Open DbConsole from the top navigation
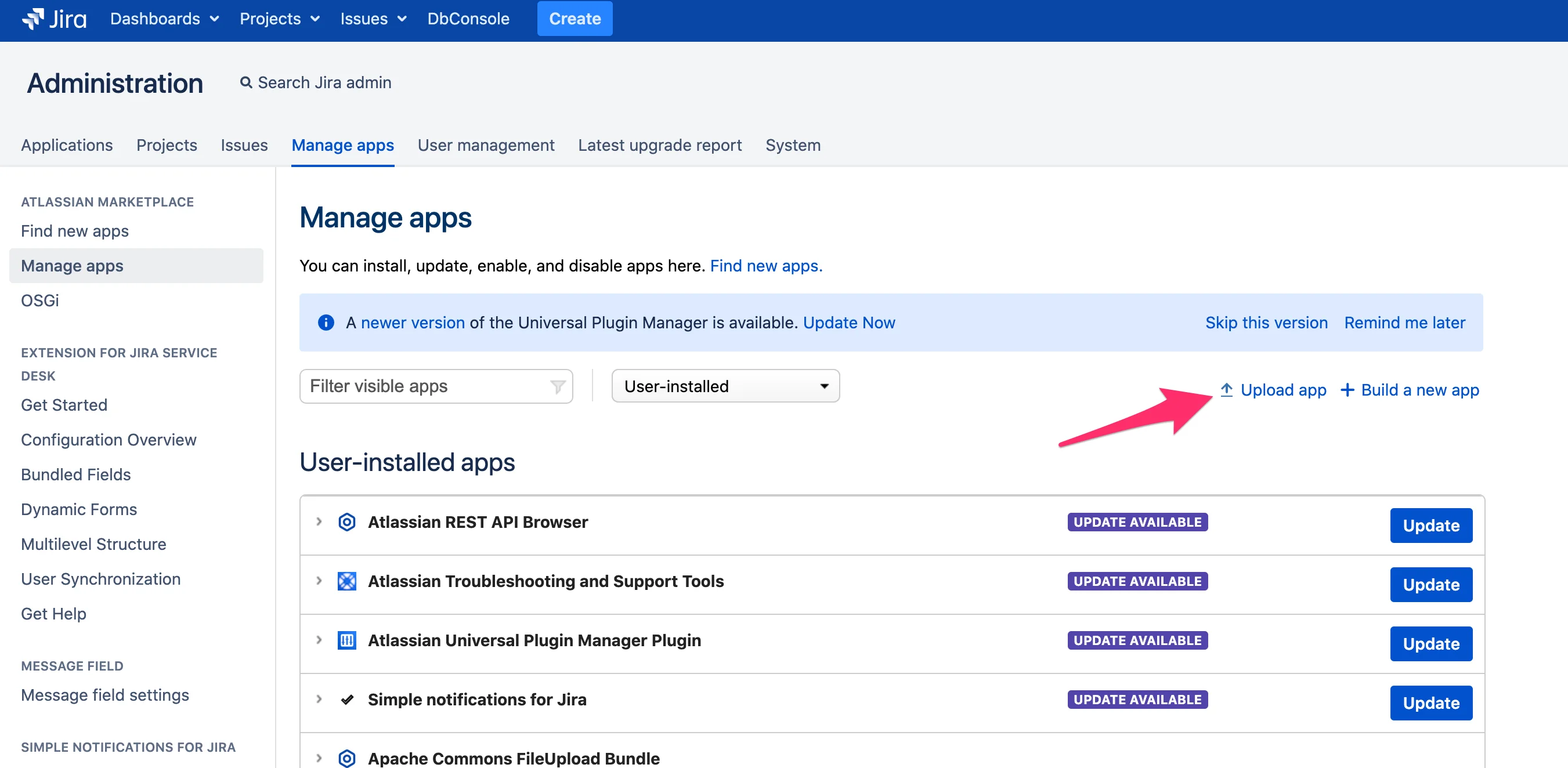The height and width of the screenshot is (768, 1568). click(x=468, y=19)
